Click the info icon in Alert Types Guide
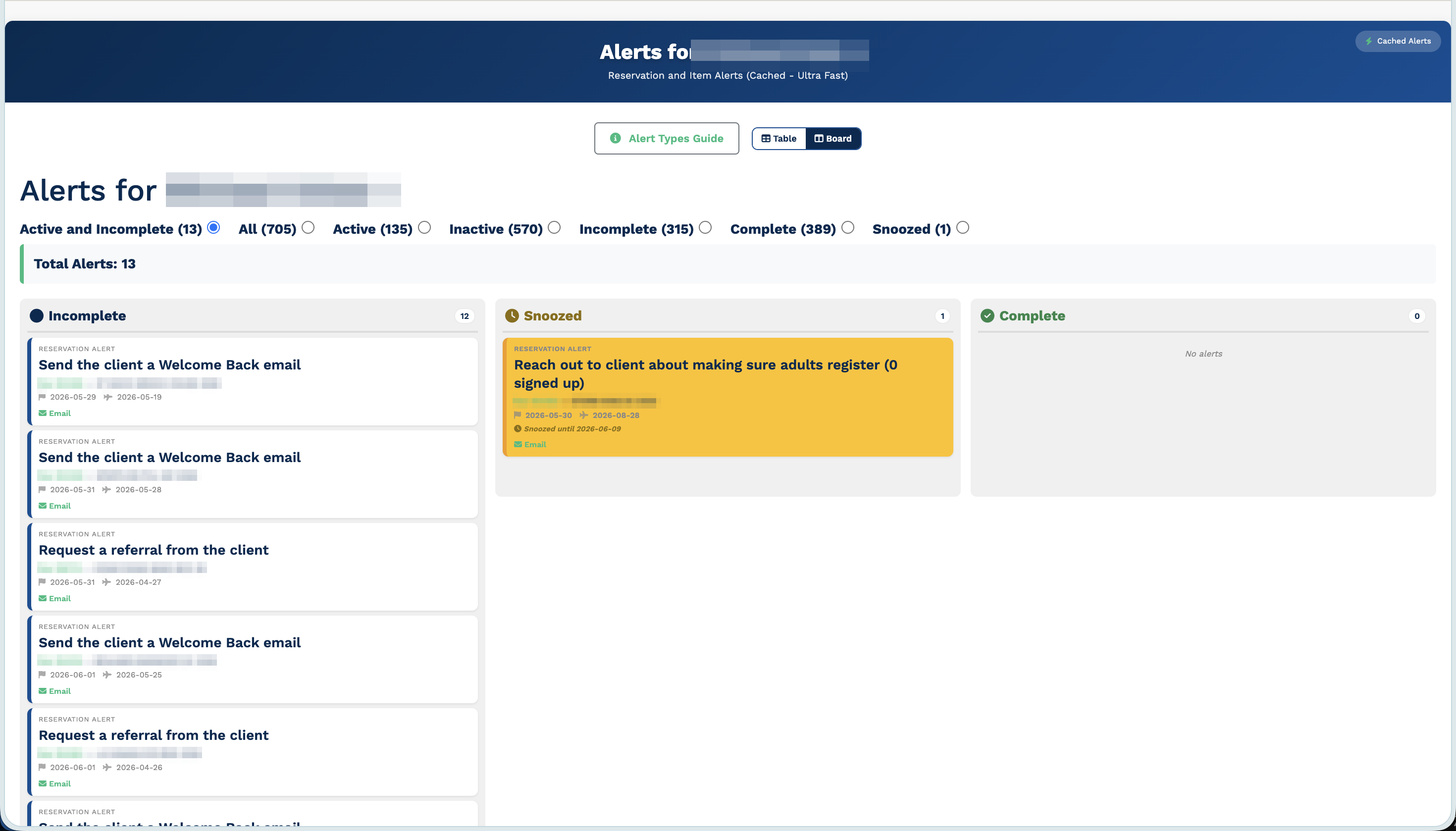 [615, 138]
